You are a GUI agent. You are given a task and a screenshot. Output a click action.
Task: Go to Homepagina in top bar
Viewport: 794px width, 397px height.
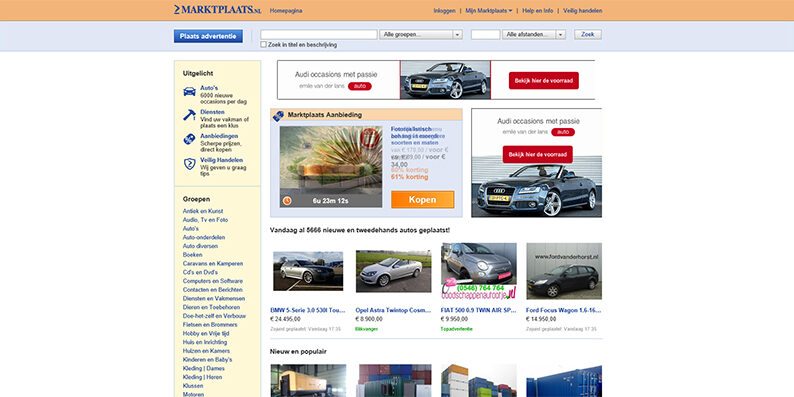[x=286, y=11]
